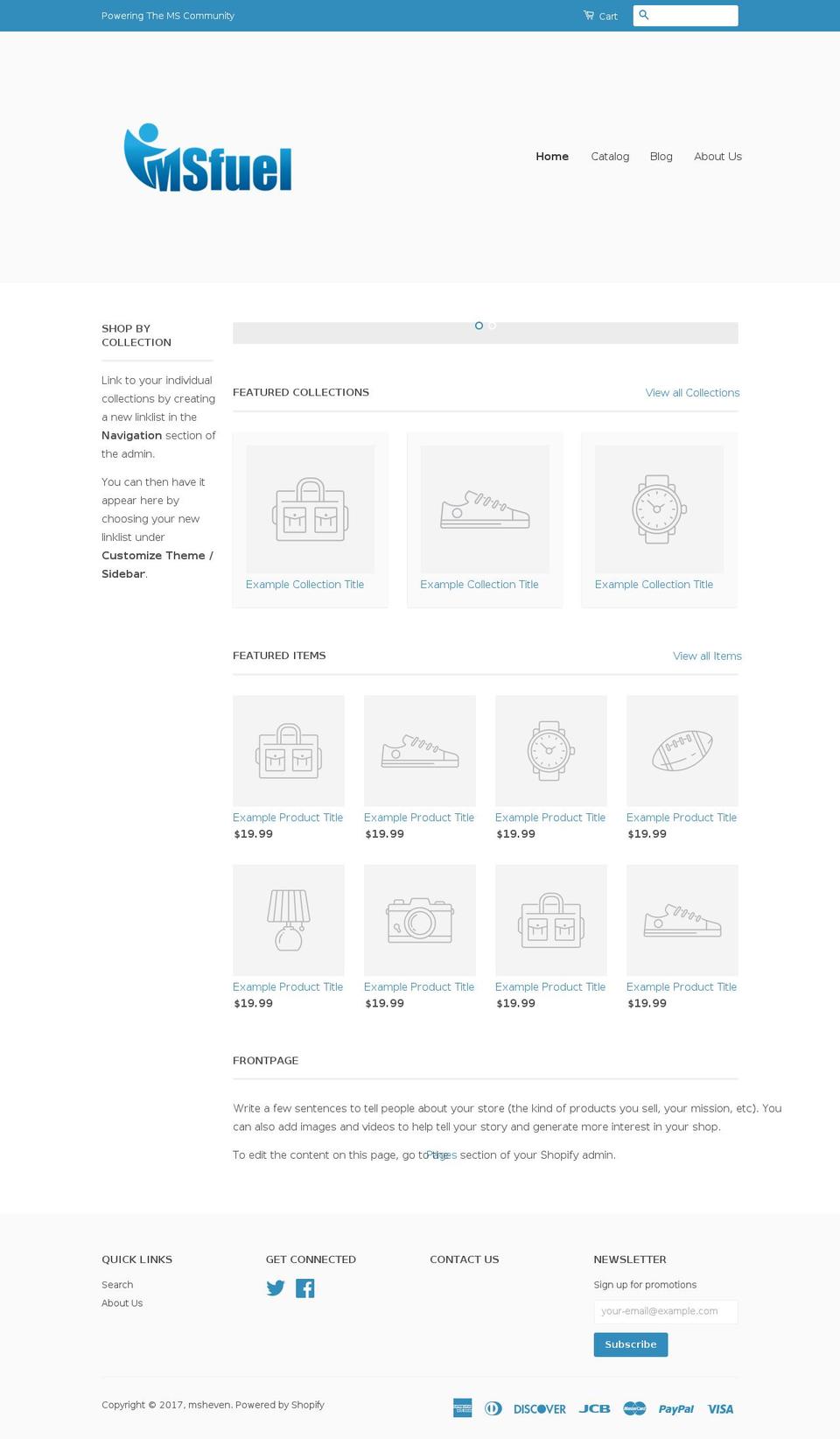
Task: Click the Cart link text
Action: [x=608, y=17]
